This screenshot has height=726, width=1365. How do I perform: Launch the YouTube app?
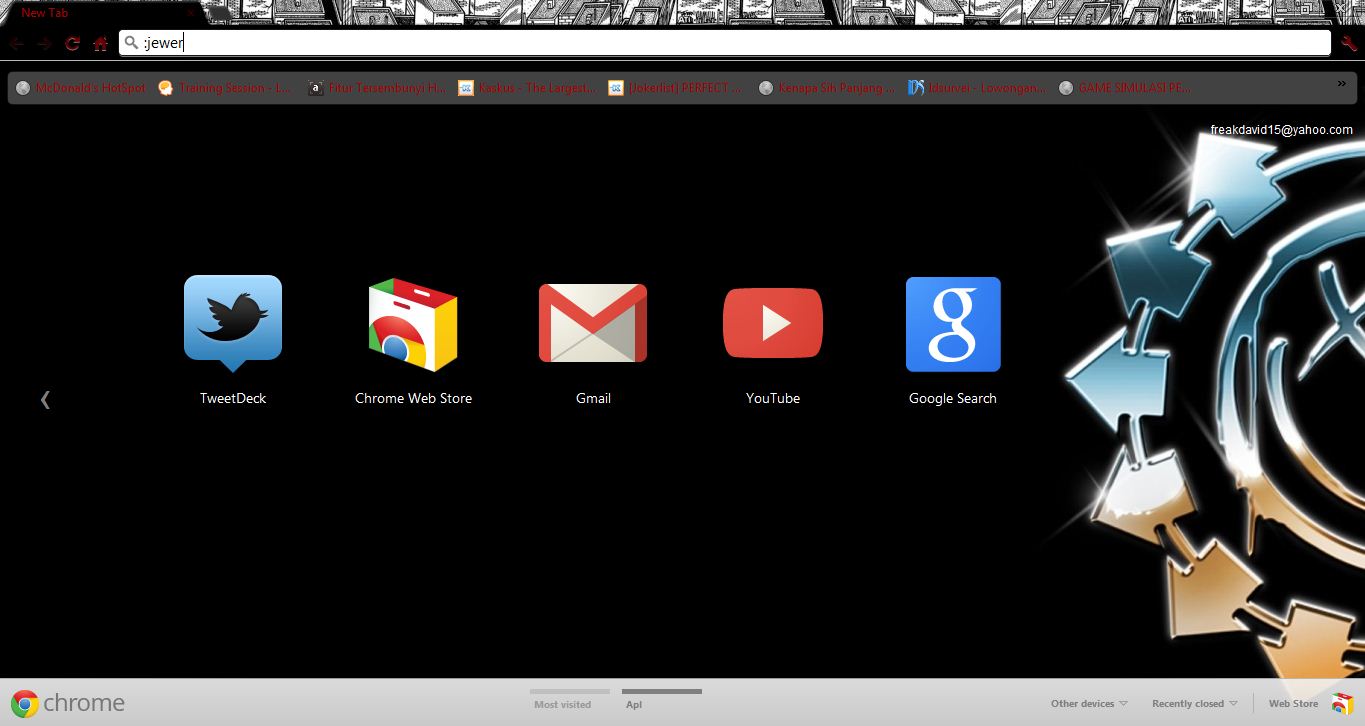pyautogui.click(x=773, y=323)
